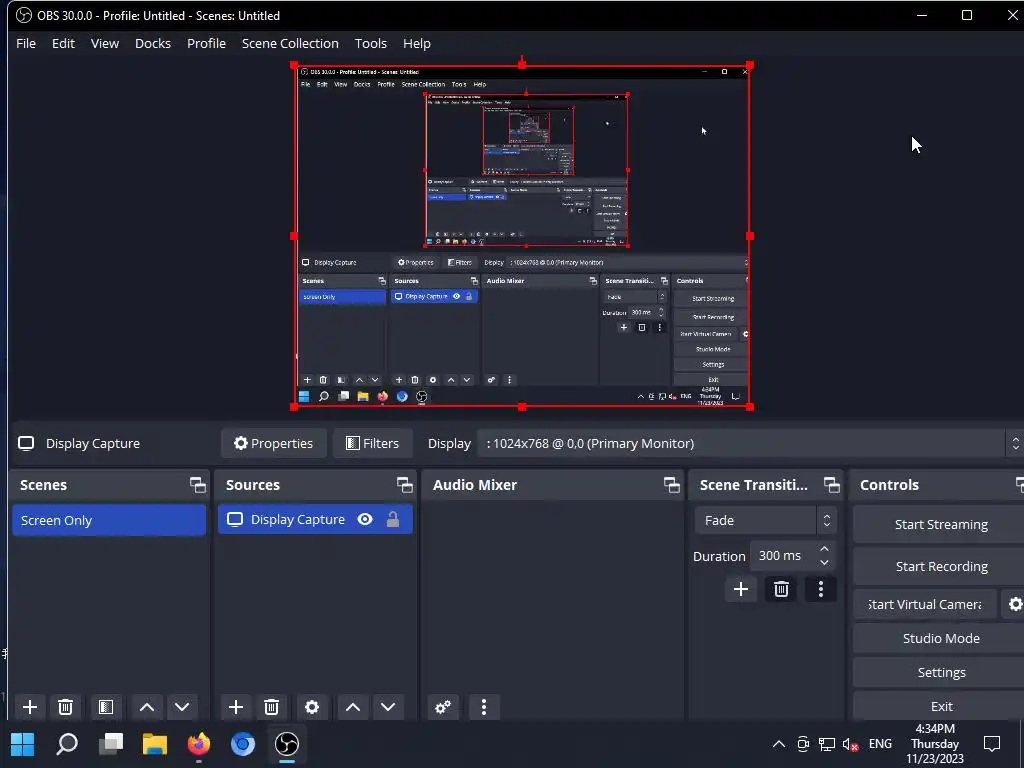The width and height of the screenshot is (1024, 768).
Task: Open the Scene Collection menu
Action: click(290, 43)
